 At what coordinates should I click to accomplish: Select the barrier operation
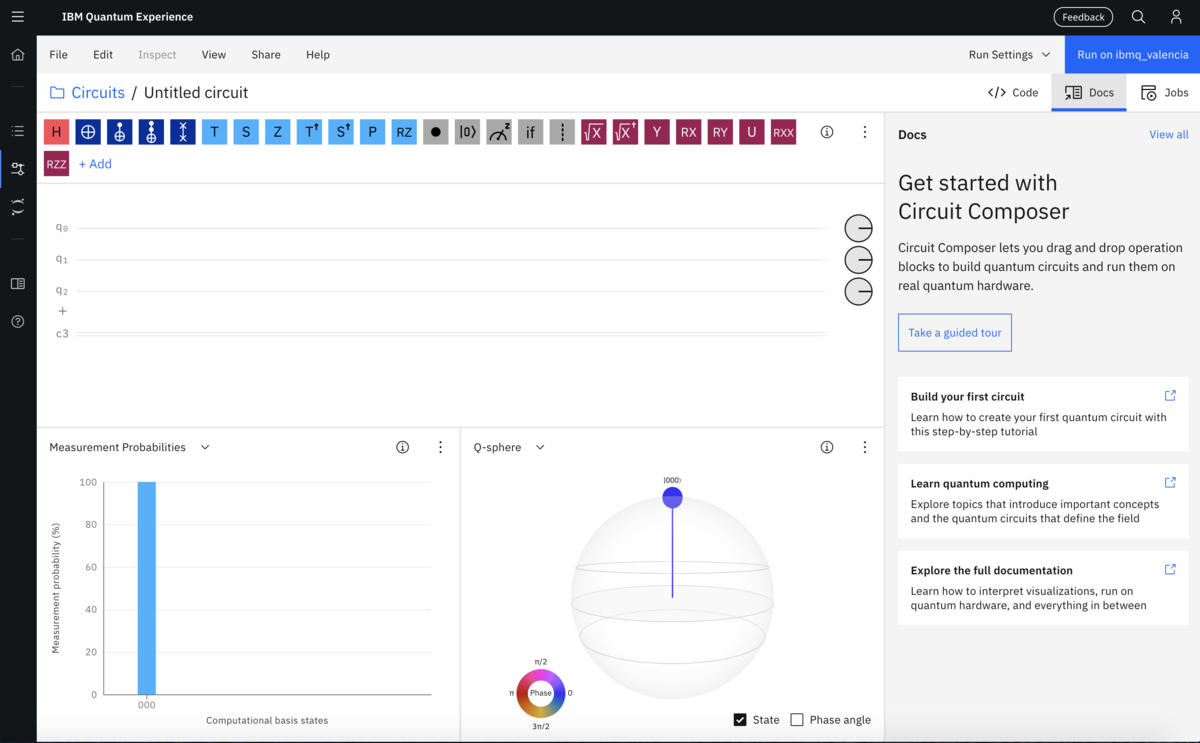[x=562, y=132]
